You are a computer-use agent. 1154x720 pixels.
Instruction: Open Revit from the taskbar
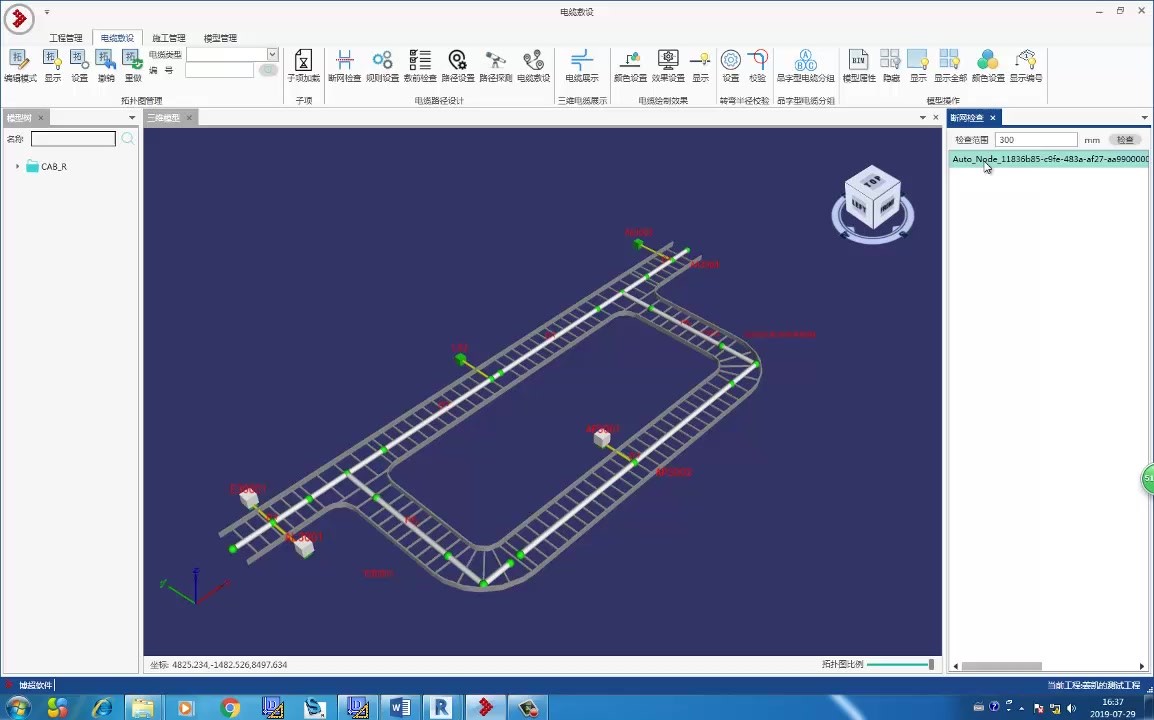[442, 707]
